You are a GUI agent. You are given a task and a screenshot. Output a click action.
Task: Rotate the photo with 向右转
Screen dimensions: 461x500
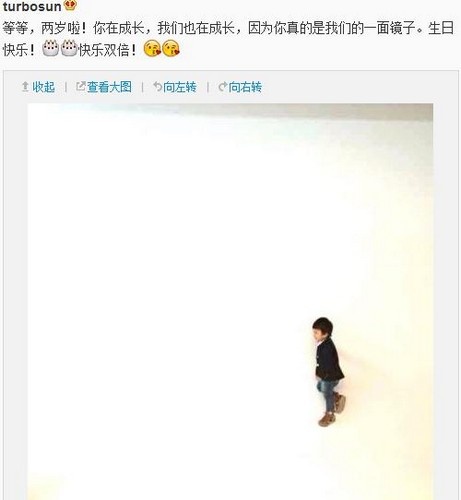(x=245, y=87)
